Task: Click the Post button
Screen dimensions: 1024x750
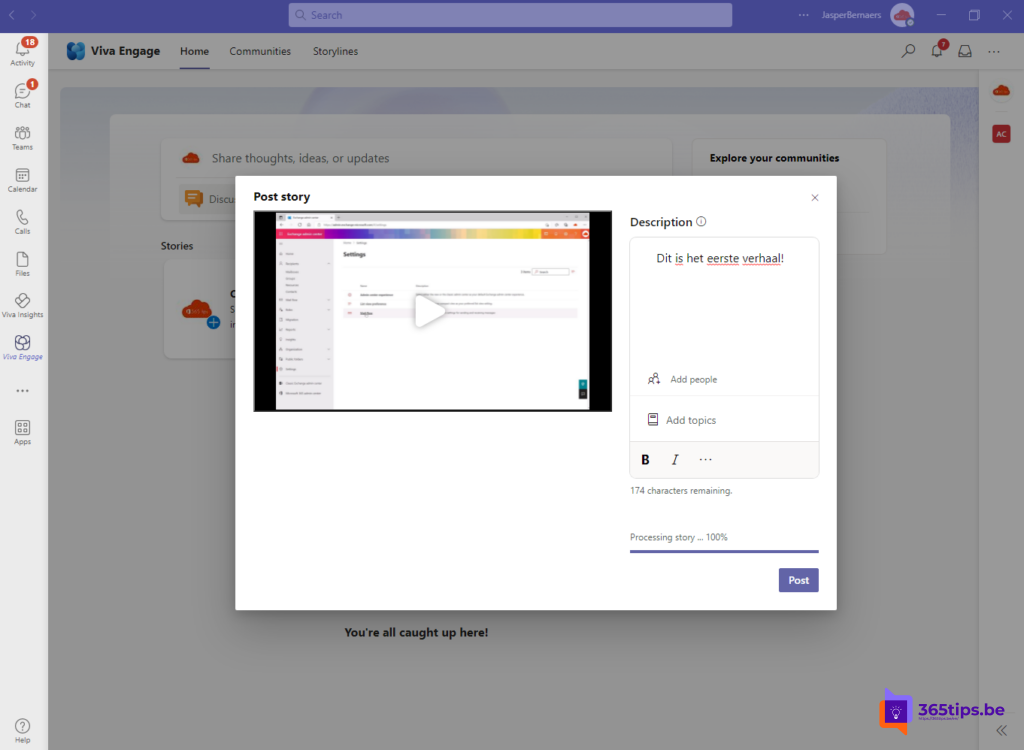Action: pyautogui.click(x=798, y=580)
